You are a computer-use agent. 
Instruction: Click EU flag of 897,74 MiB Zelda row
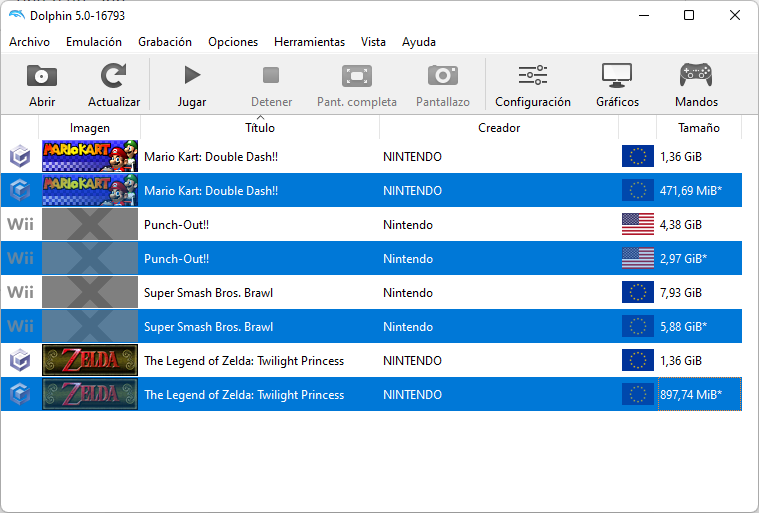638,394
